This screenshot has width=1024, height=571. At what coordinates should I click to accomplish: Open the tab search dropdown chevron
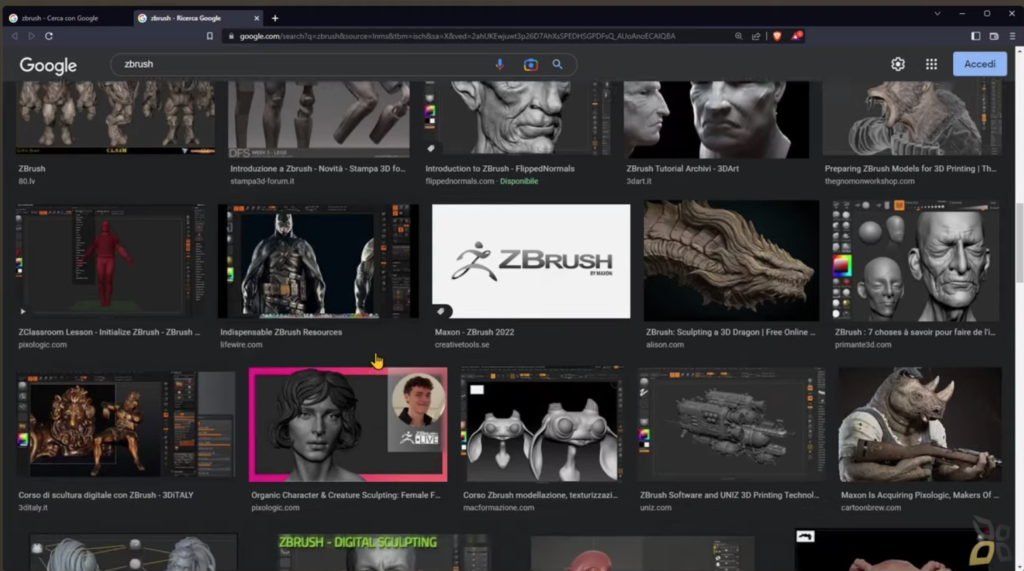click(937, 14)
